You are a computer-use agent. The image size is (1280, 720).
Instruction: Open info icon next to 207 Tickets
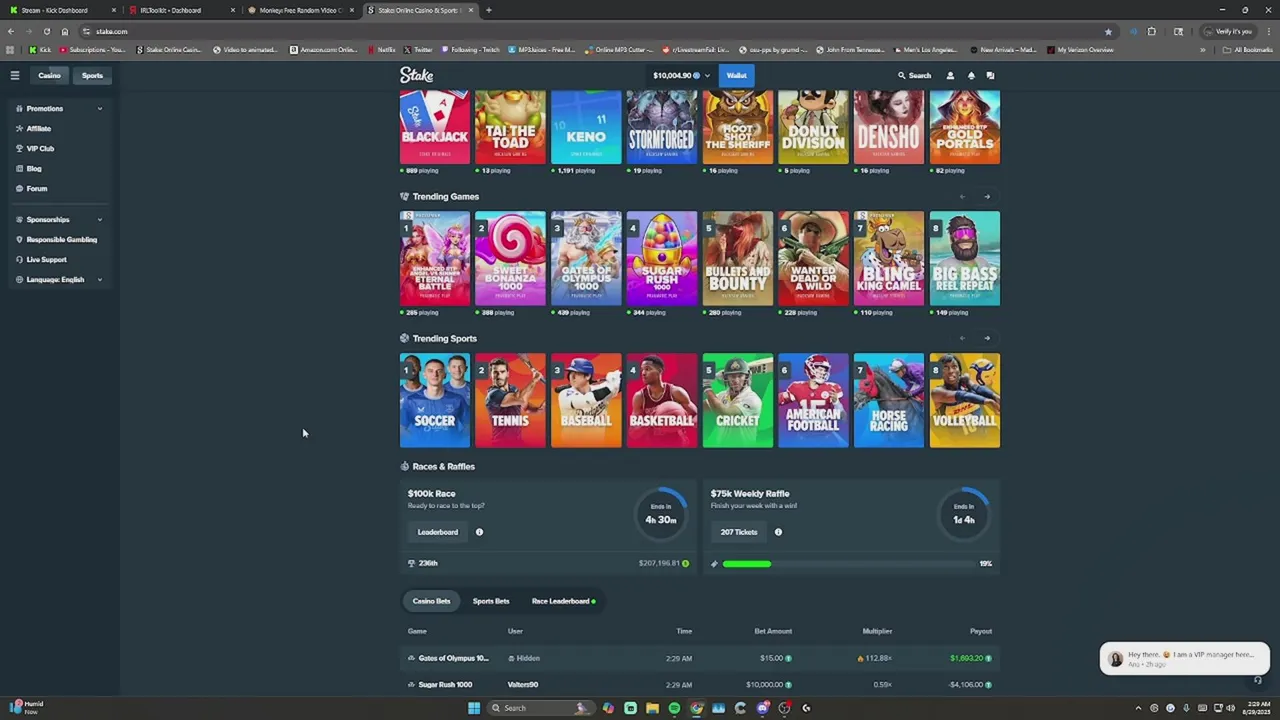[778, 532]
